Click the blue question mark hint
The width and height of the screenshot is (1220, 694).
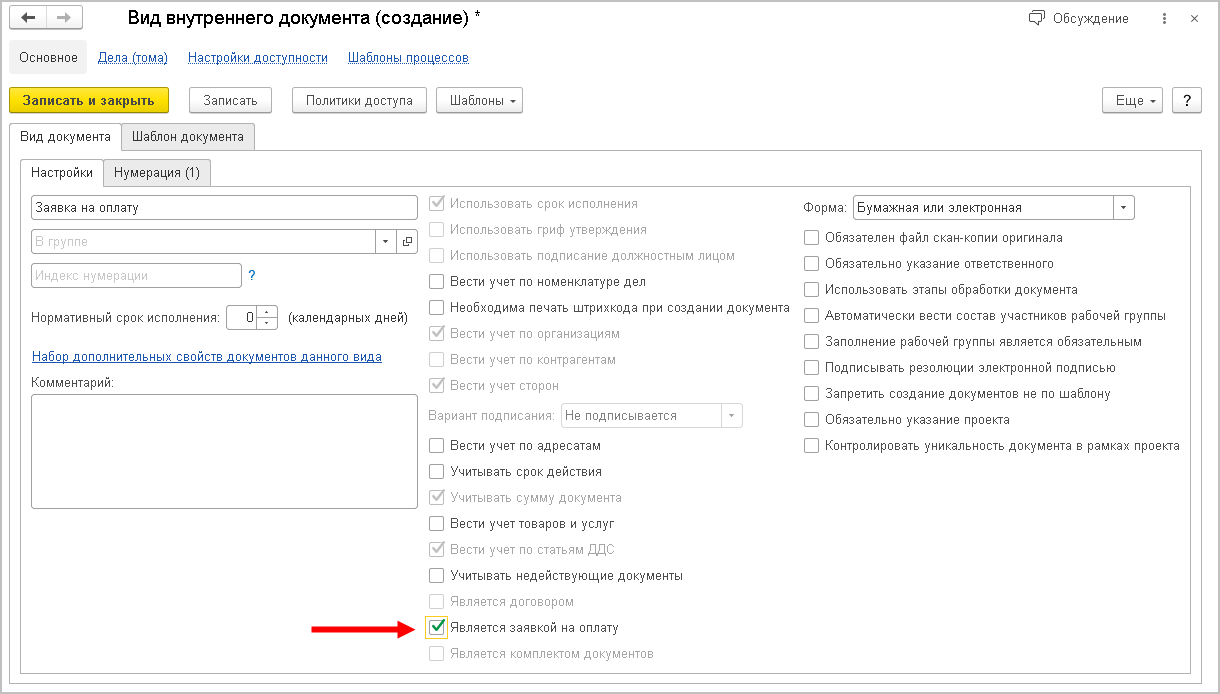[x=252, y=275]
